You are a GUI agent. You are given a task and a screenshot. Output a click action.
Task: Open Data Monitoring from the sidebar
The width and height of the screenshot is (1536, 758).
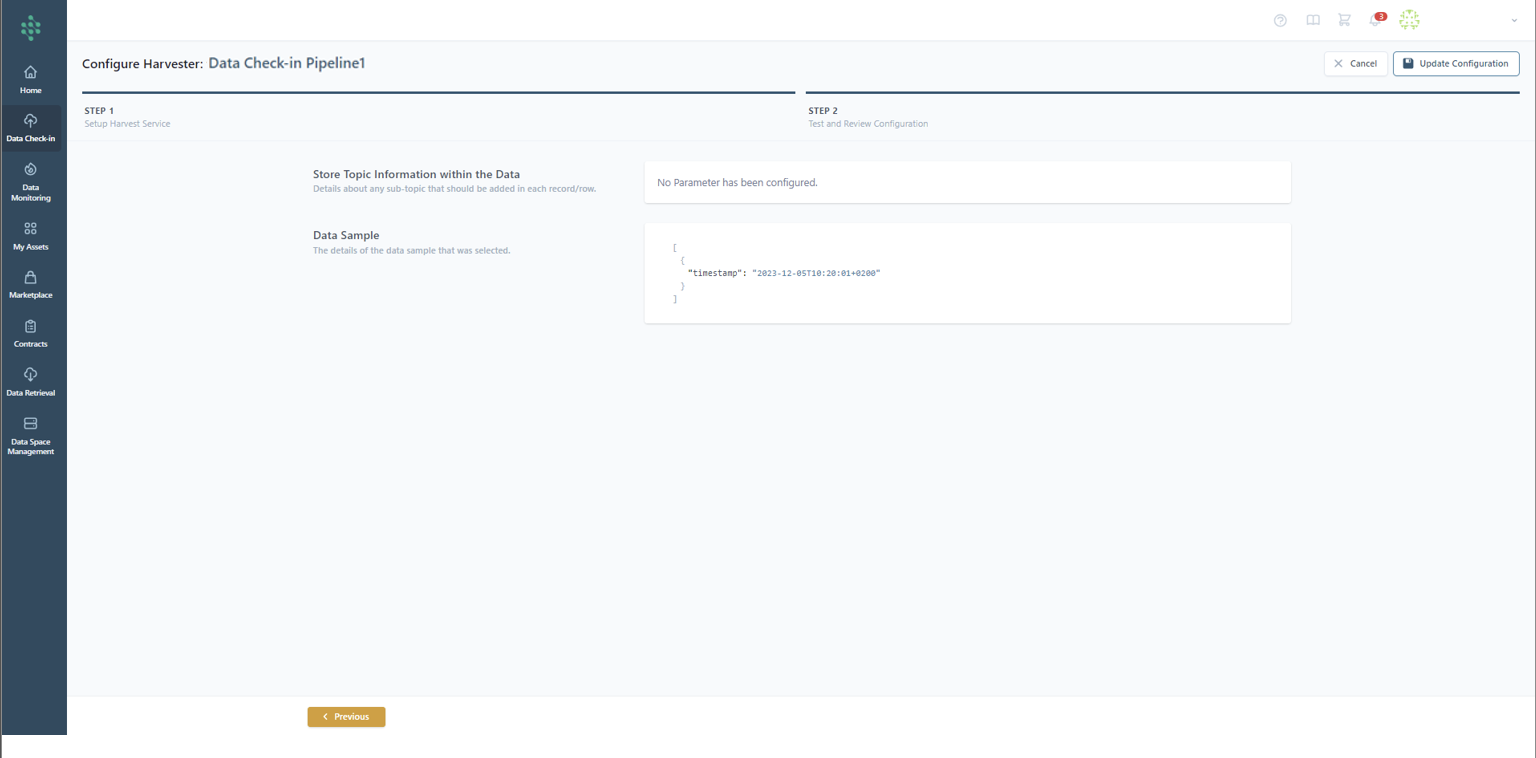point(31,181)
